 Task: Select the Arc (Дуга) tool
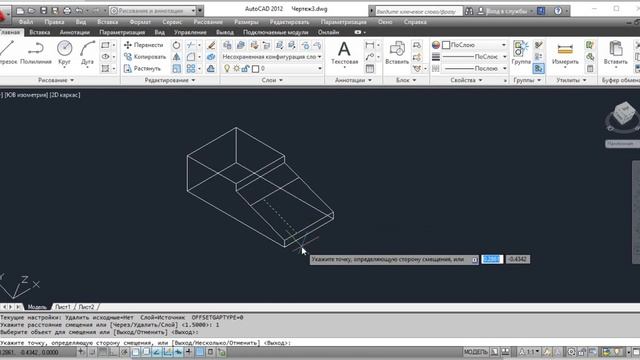pos(87,53)
